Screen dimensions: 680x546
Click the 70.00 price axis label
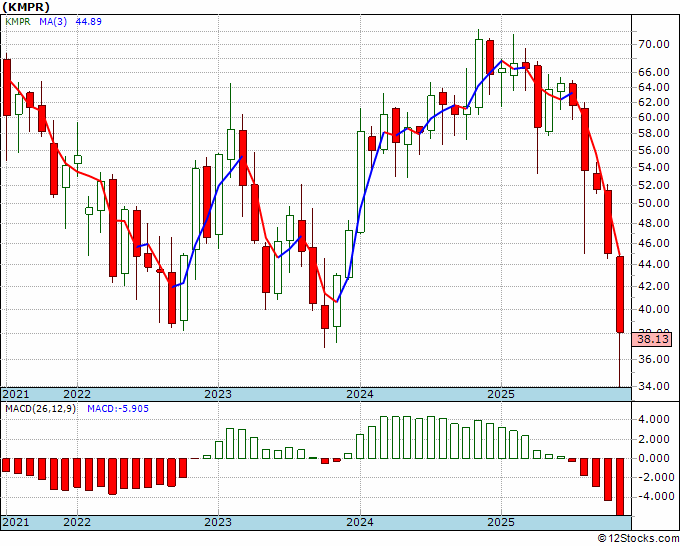(653, 44)
